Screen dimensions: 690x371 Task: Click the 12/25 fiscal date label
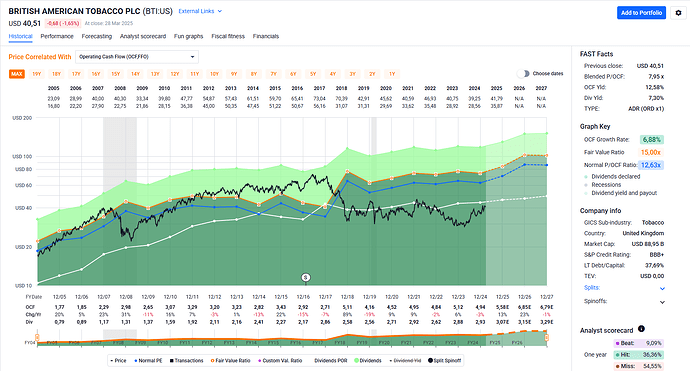[x=502, y=297]
